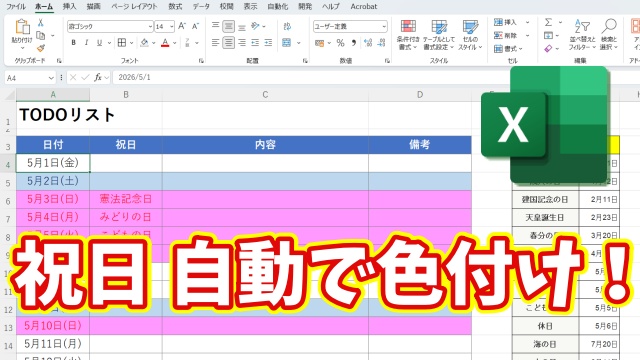Viewport: 640px width, 360px height.
Task: Open 条件付き書式 conditional formatting
Action: point(408,35)
